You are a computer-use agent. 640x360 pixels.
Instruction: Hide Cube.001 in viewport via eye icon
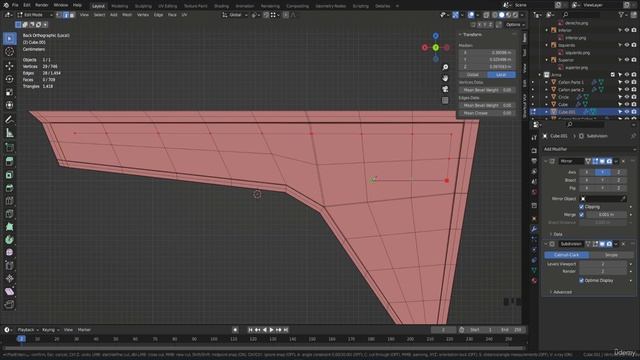pyautogui.click(x=627, y=111)
